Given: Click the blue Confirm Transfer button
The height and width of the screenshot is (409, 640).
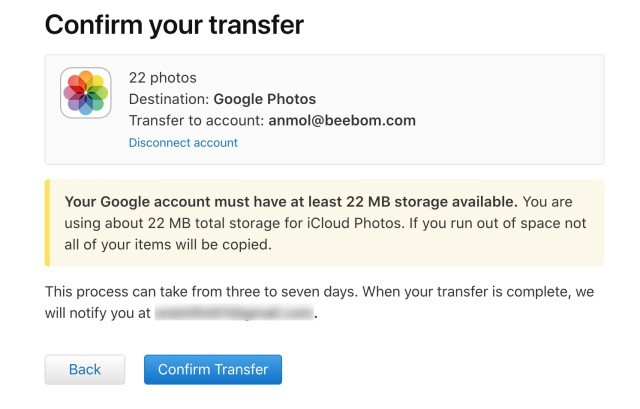Looking at the screenshot, I should [213, 369].
